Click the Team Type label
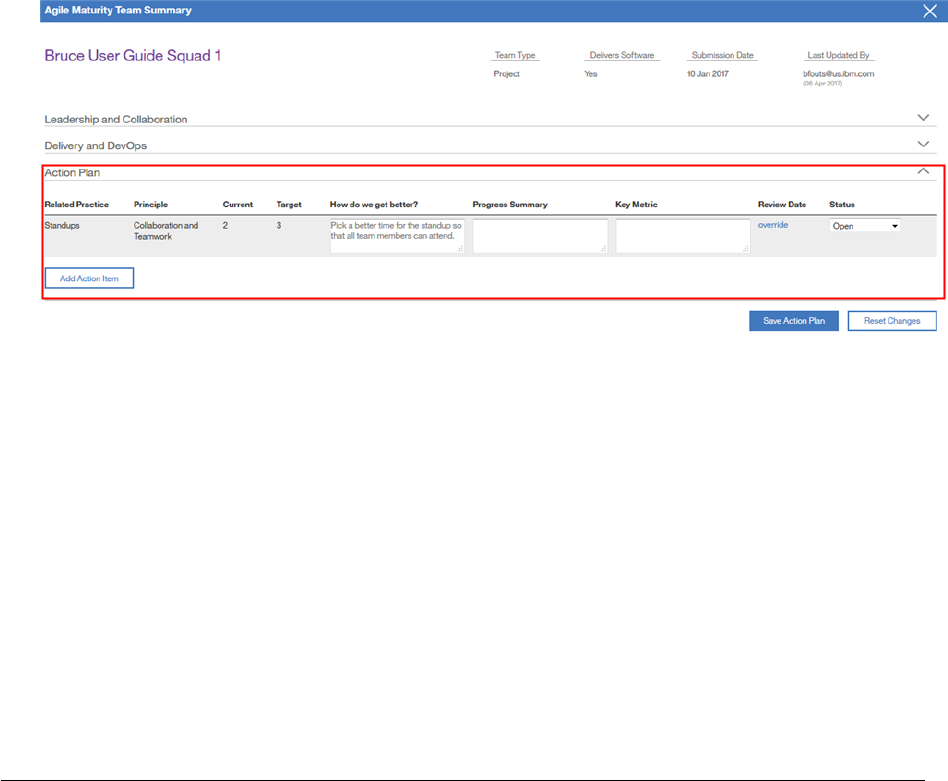The width and height of the screenshot is (948, 781). coord(515,55)
